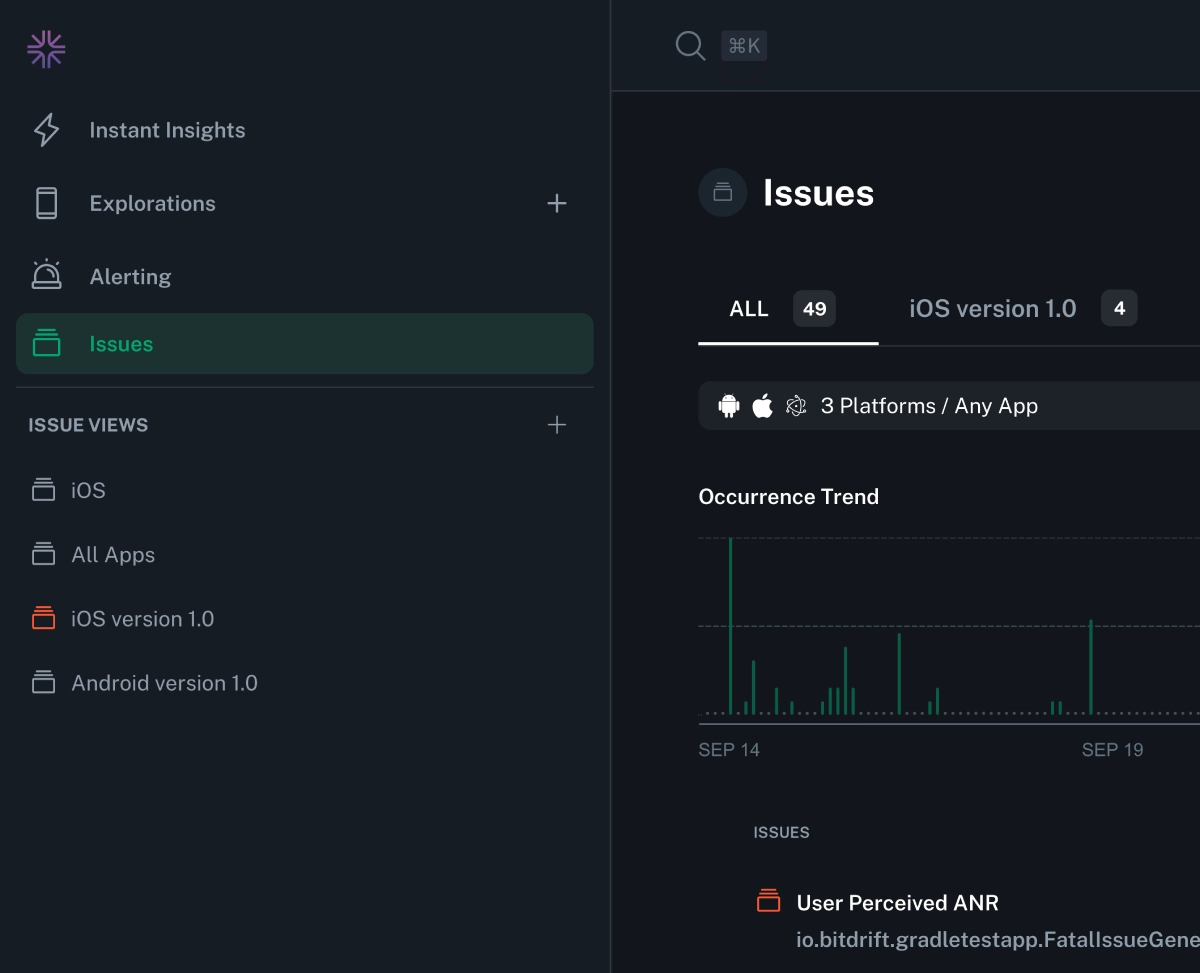
Task: Select the Issues icon in the sidebar
Action: click(46, 343)
